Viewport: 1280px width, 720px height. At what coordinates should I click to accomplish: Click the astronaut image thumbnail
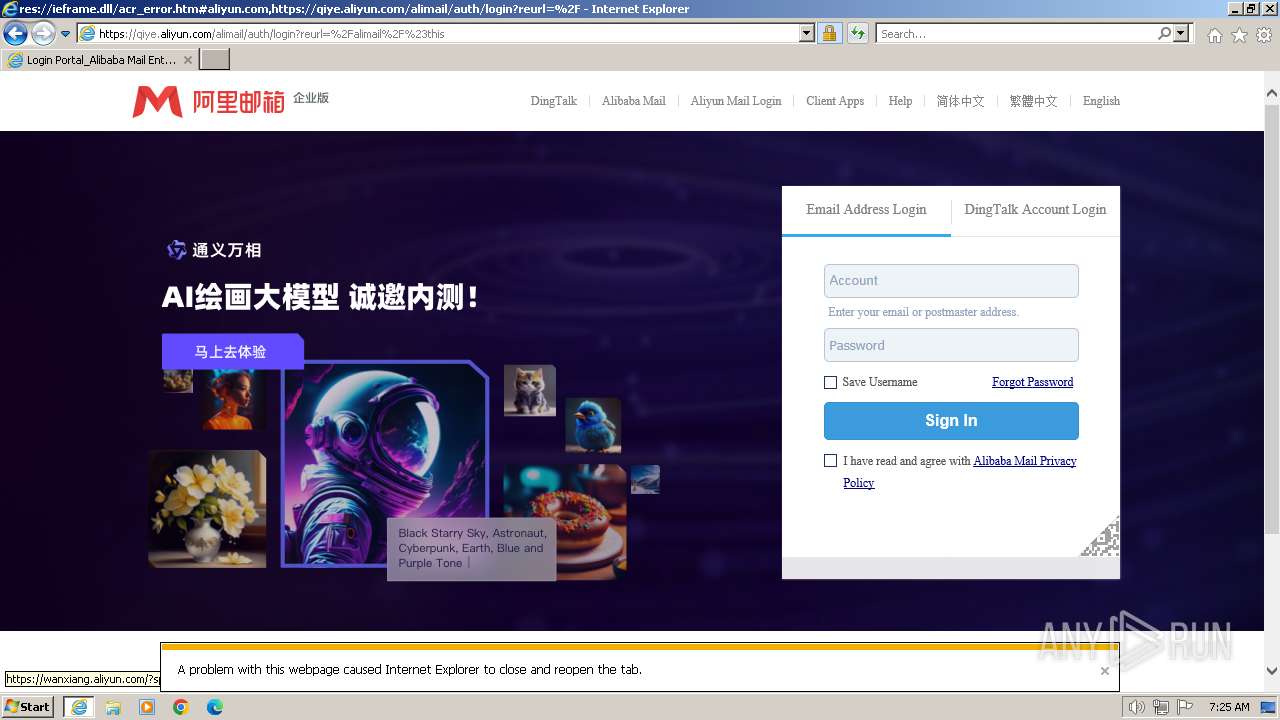point(385,463)
